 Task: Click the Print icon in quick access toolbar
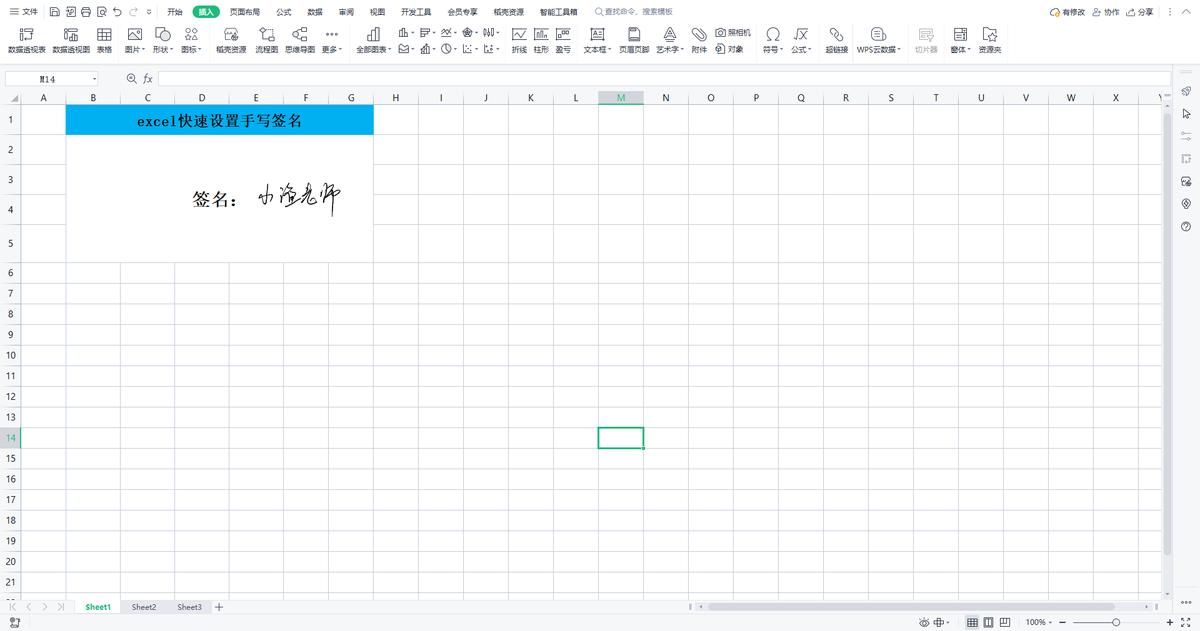click(x=86, y=12)
